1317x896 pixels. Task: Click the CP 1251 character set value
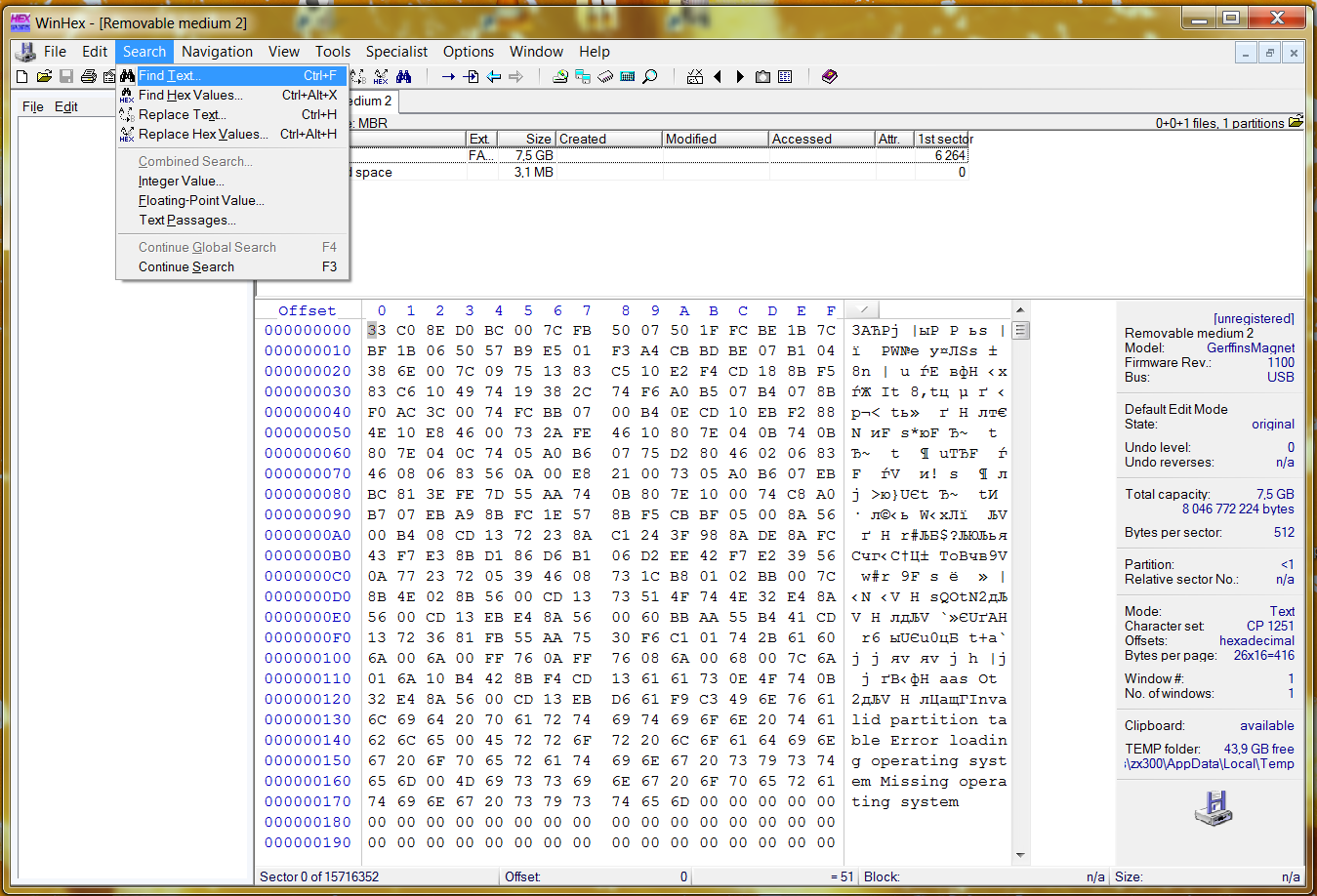pyautogui.click(x=1270, y=626)
